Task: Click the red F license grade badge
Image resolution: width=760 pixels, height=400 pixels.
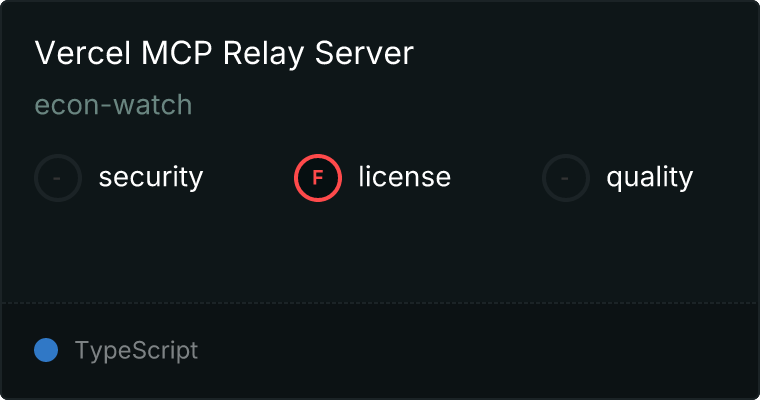Action: (318, 178)
